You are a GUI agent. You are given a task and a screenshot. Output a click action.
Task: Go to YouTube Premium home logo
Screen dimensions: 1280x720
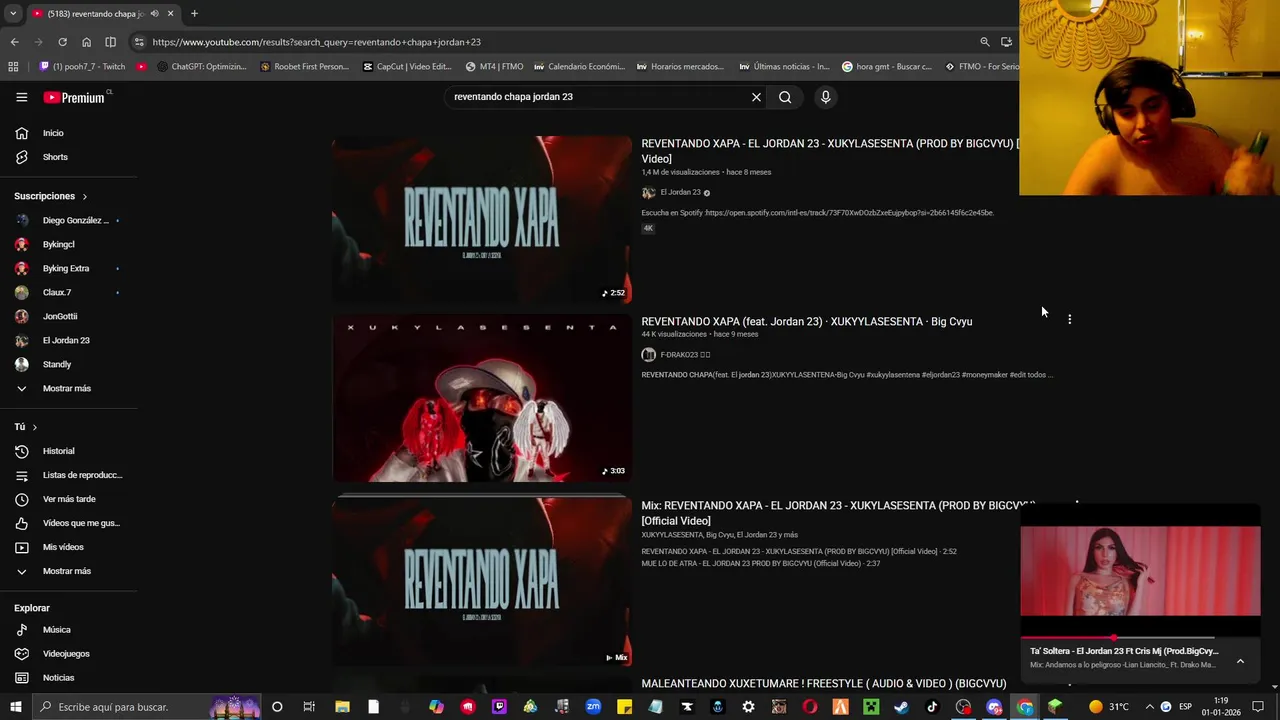pos(75,97)
